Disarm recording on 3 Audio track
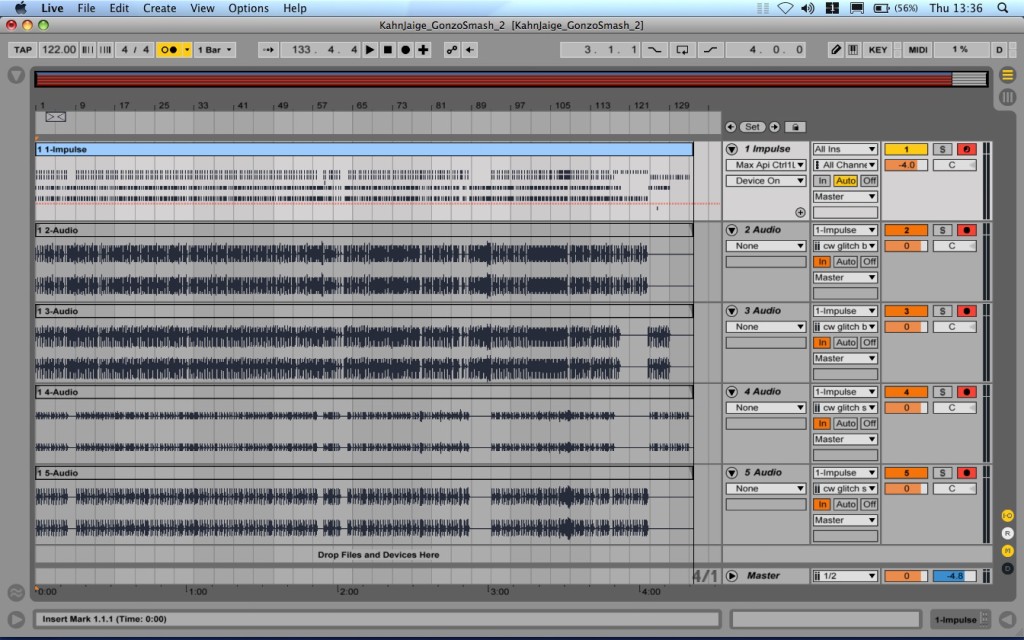The image size is (1024, 640). coord(966,311)
